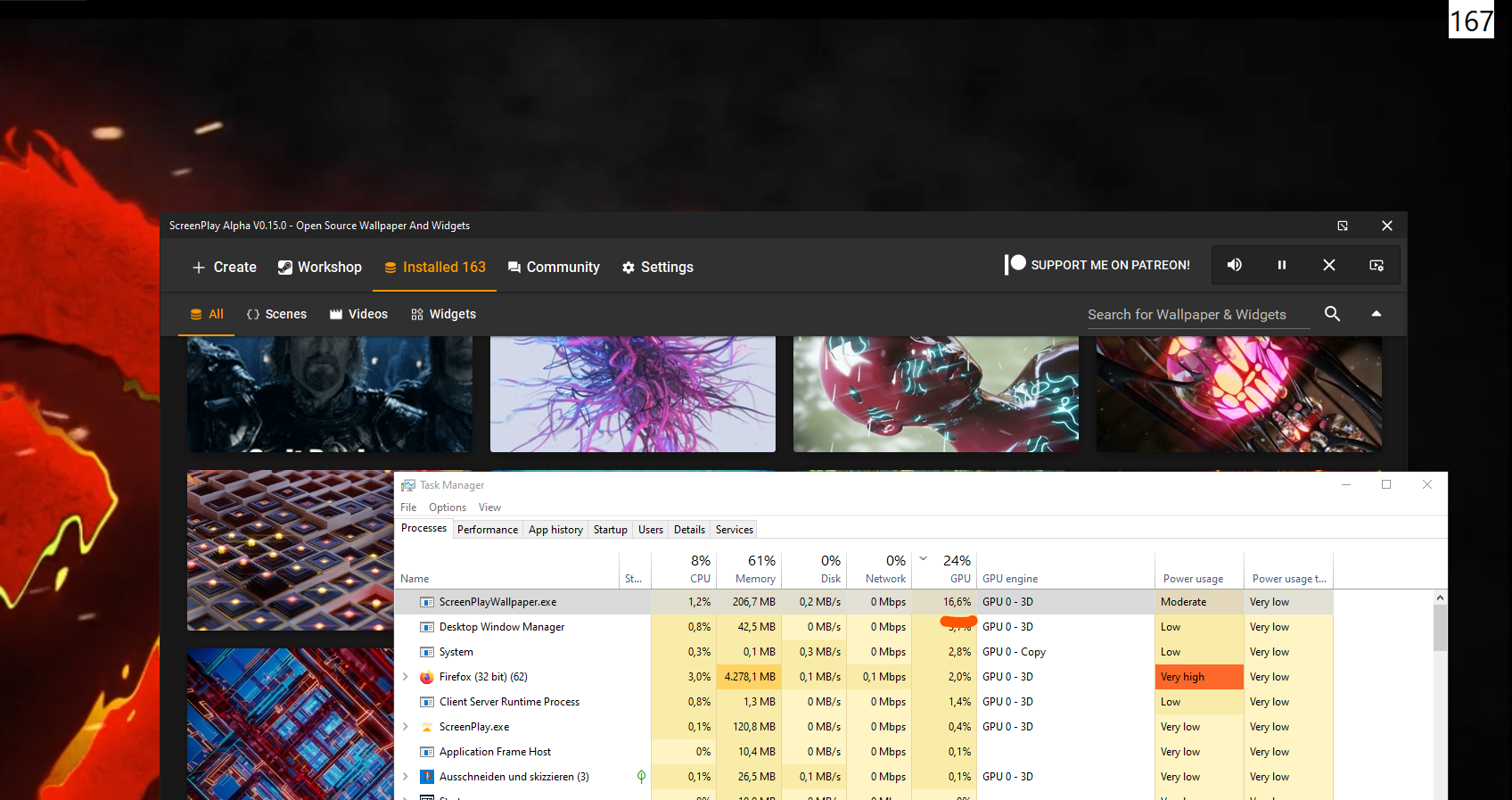Switch to Startup tab
Screen dimensions: 1512x800
click(611, 530)
